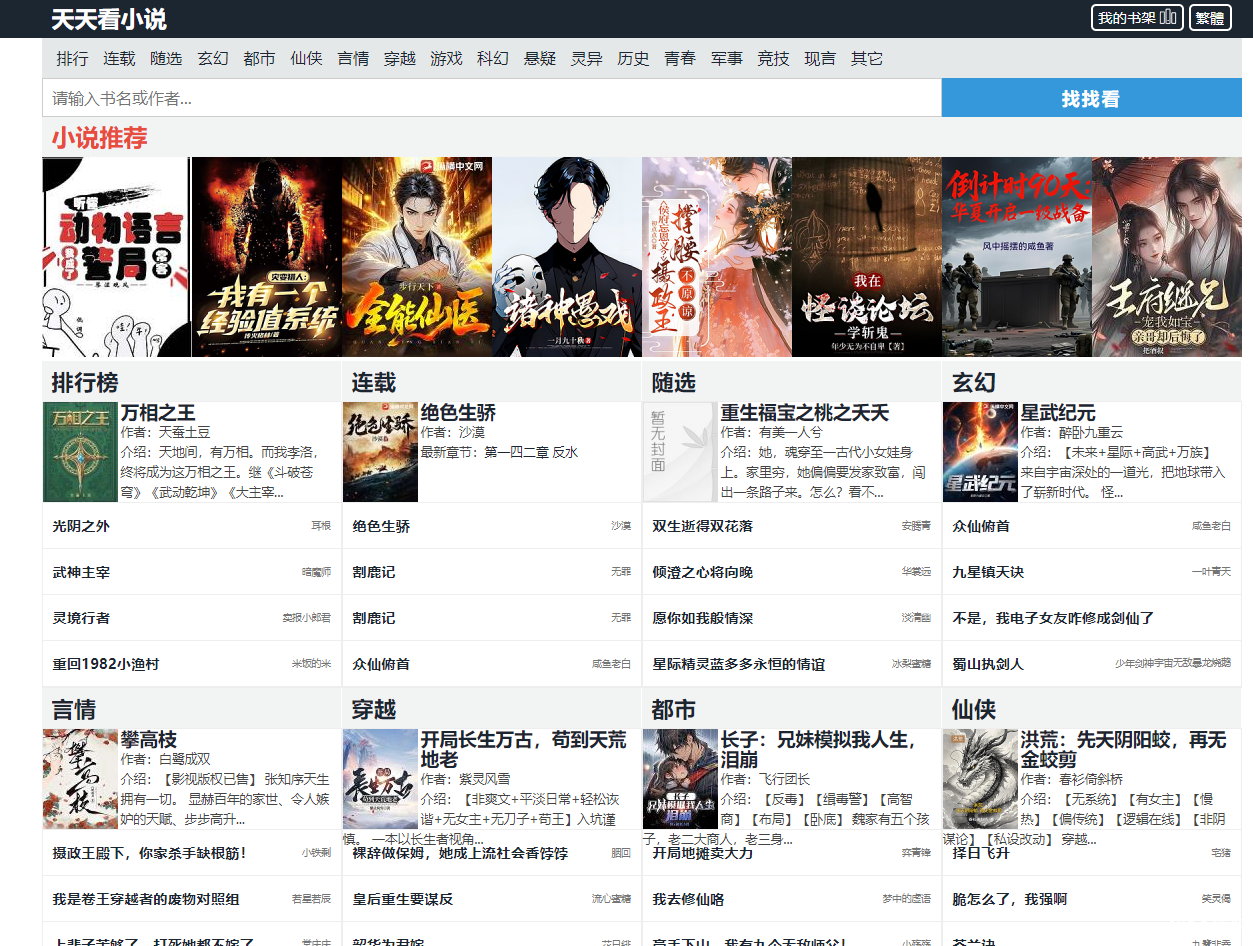Open 万相之王 small cover icon
This screenshot has height=946, width=1253.
coord(80,452)
